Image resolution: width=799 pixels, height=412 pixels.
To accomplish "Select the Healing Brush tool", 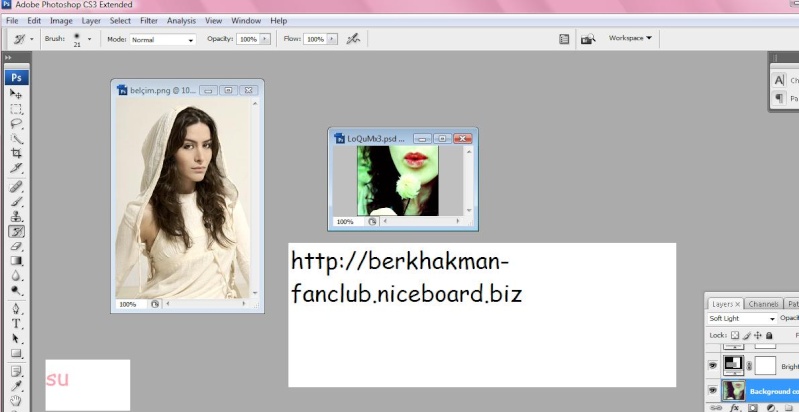I will click(x=16, y=187).
